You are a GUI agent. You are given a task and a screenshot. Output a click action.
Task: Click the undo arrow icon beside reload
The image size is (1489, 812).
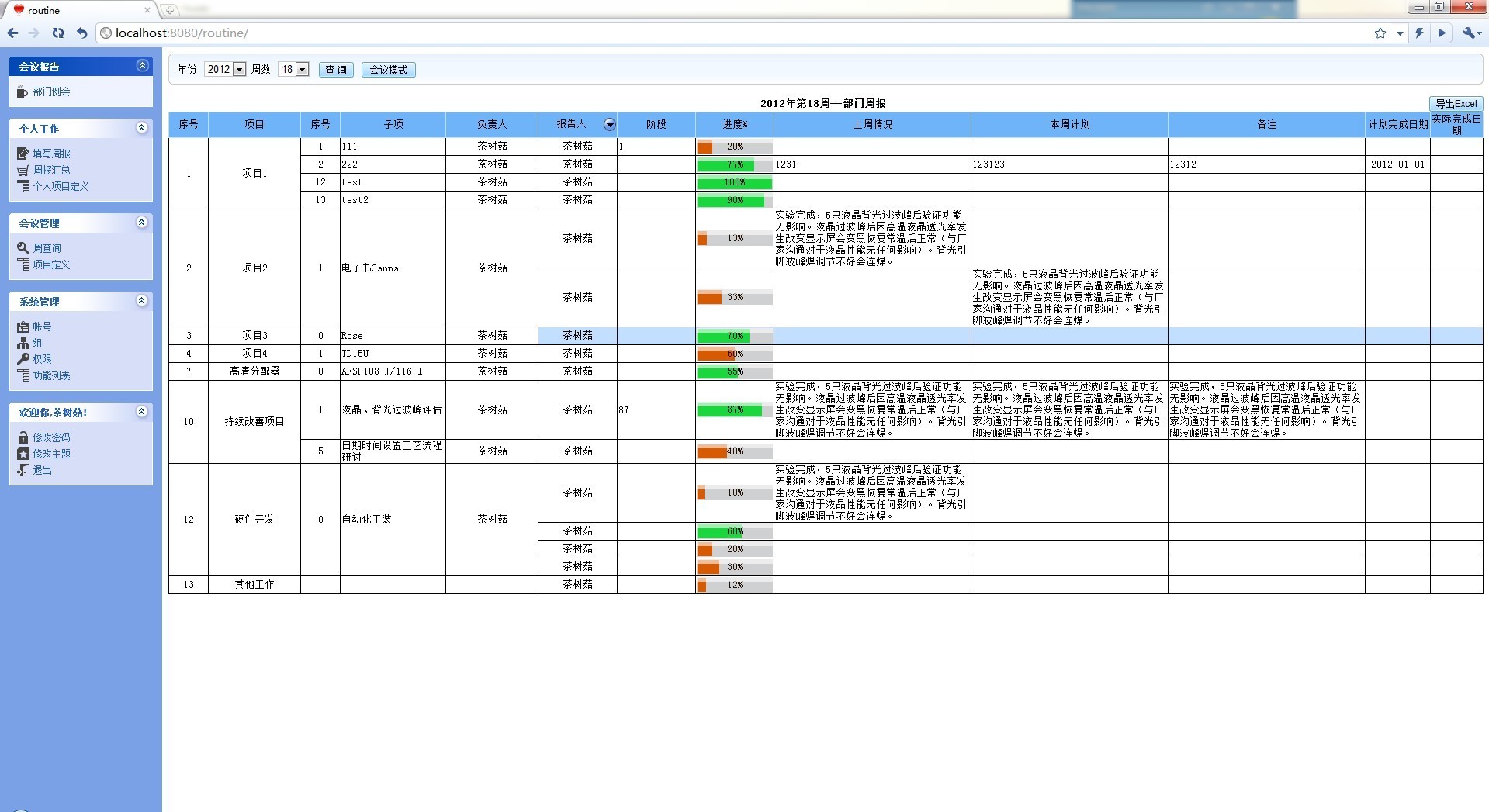point(81,33)
